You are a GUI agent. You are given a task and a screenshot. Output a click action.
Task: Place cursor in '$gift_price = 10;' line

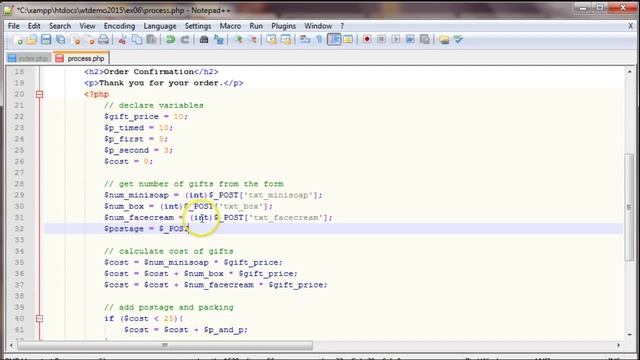coord(146,117)
